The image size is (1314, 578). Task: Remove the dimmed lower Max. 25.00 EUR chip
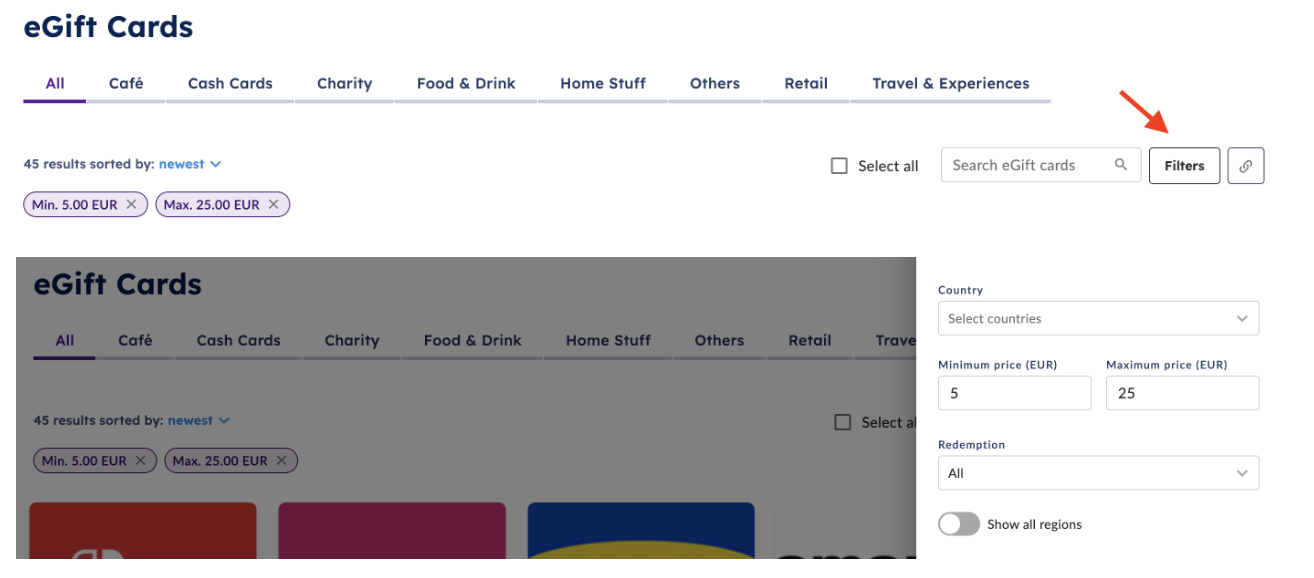click(281, 461)
